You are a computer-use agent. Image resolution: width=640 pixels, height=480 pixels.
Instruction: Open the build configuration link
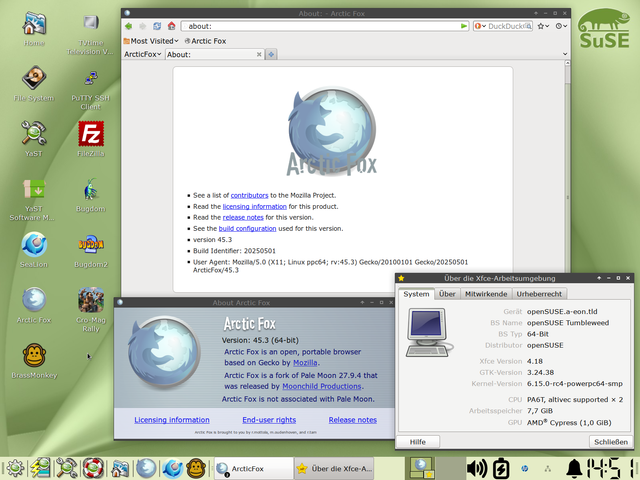pos(247,229)
